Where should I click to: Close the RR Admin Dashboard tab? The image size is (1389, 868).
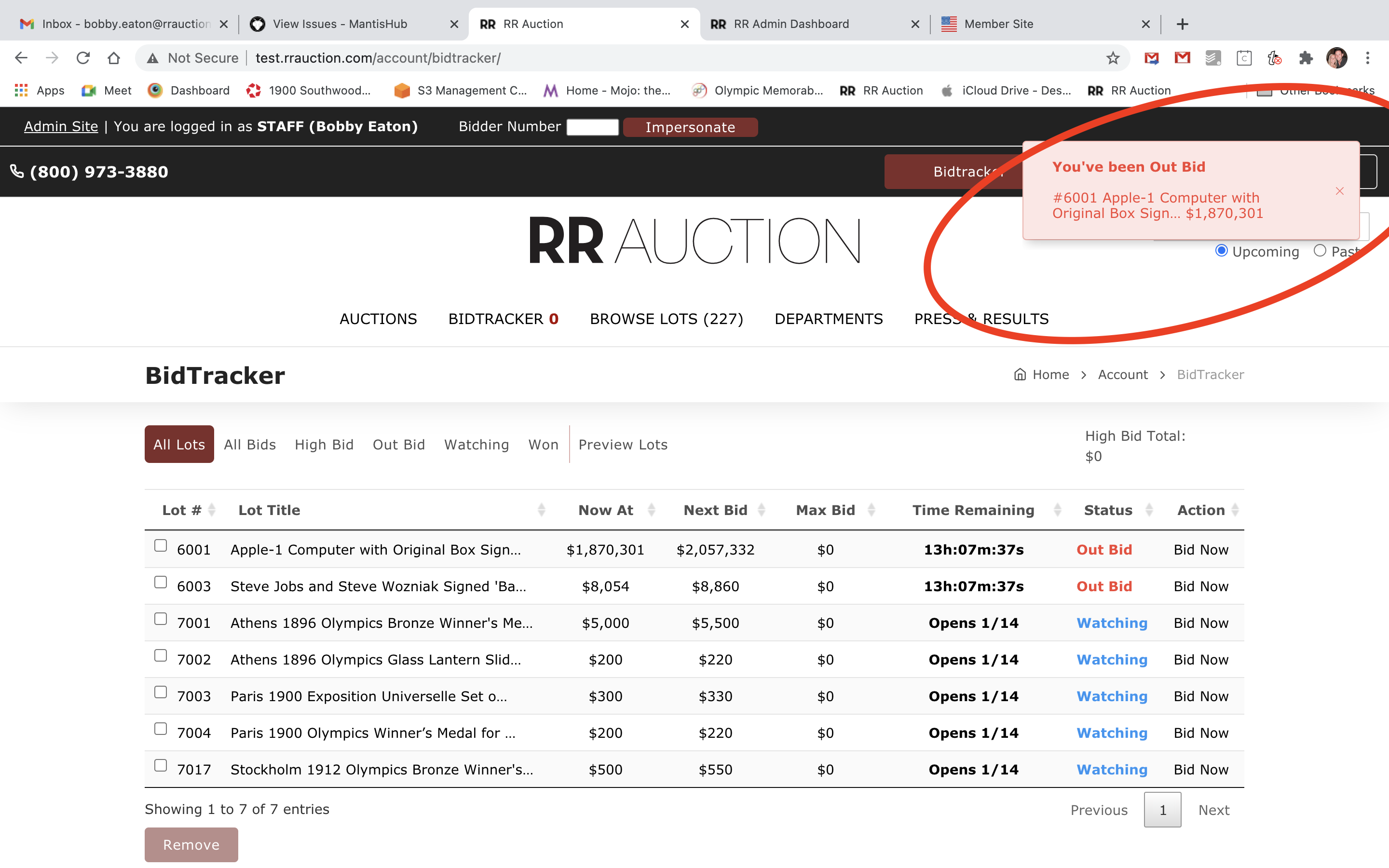tap(915, 24)
